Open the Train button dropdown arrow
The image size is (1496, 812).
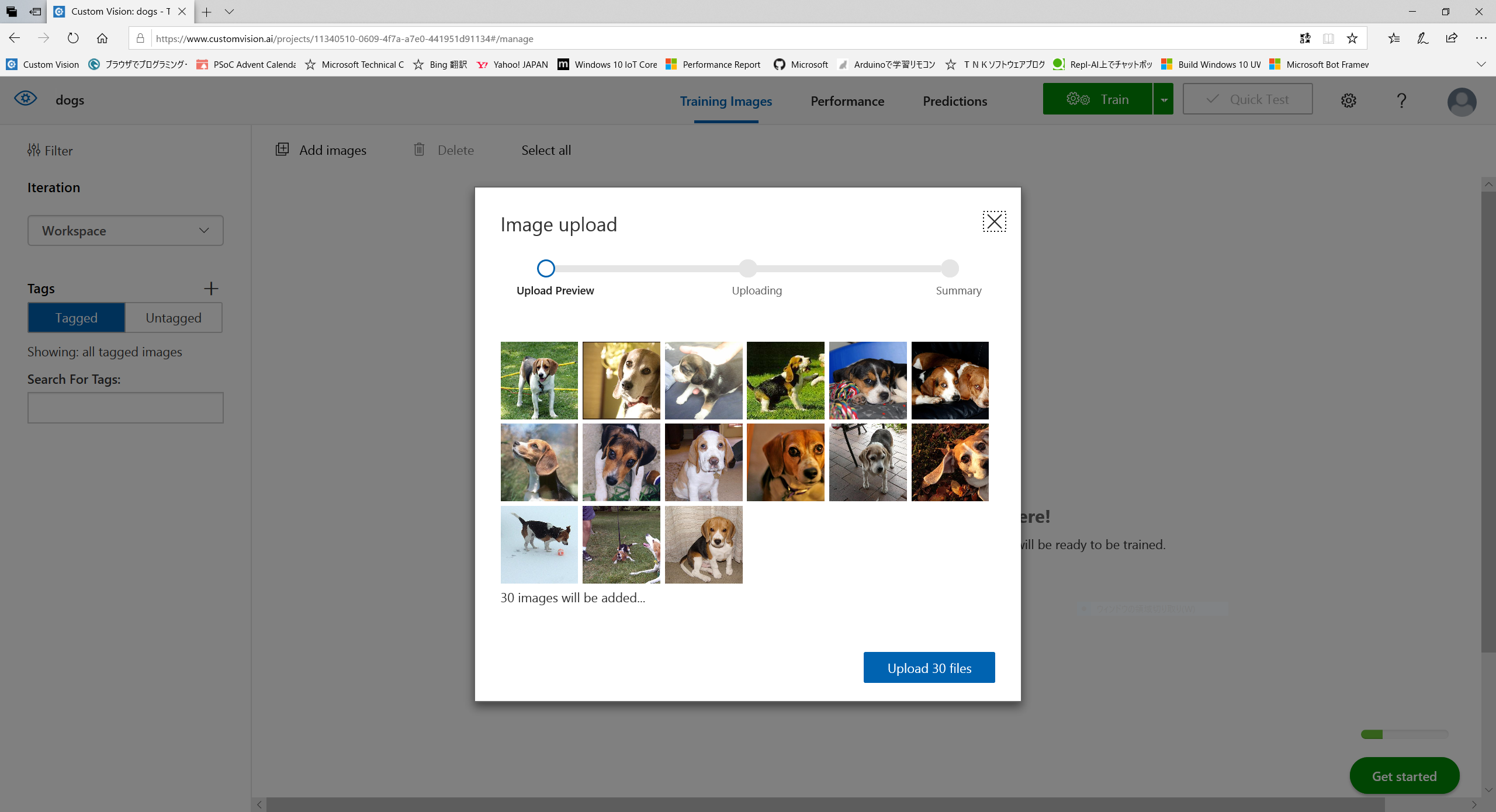(1163, 100)
